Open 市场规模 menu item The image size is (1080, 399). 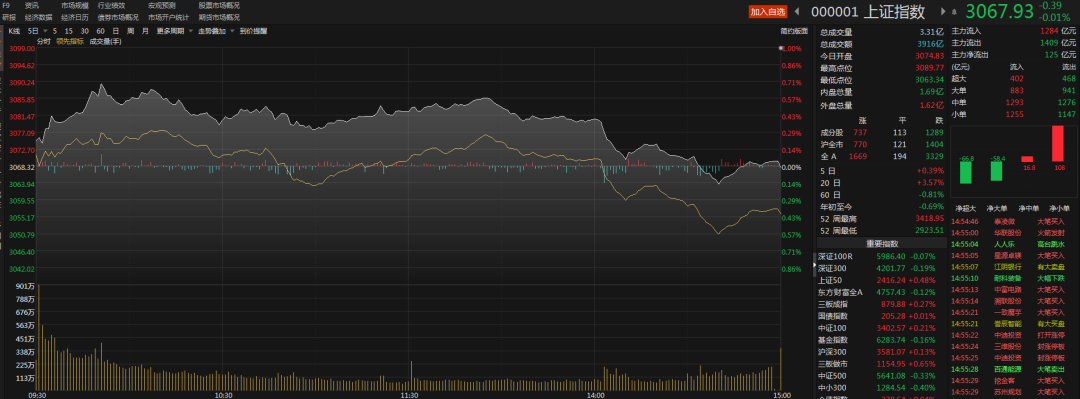point(75,6)
